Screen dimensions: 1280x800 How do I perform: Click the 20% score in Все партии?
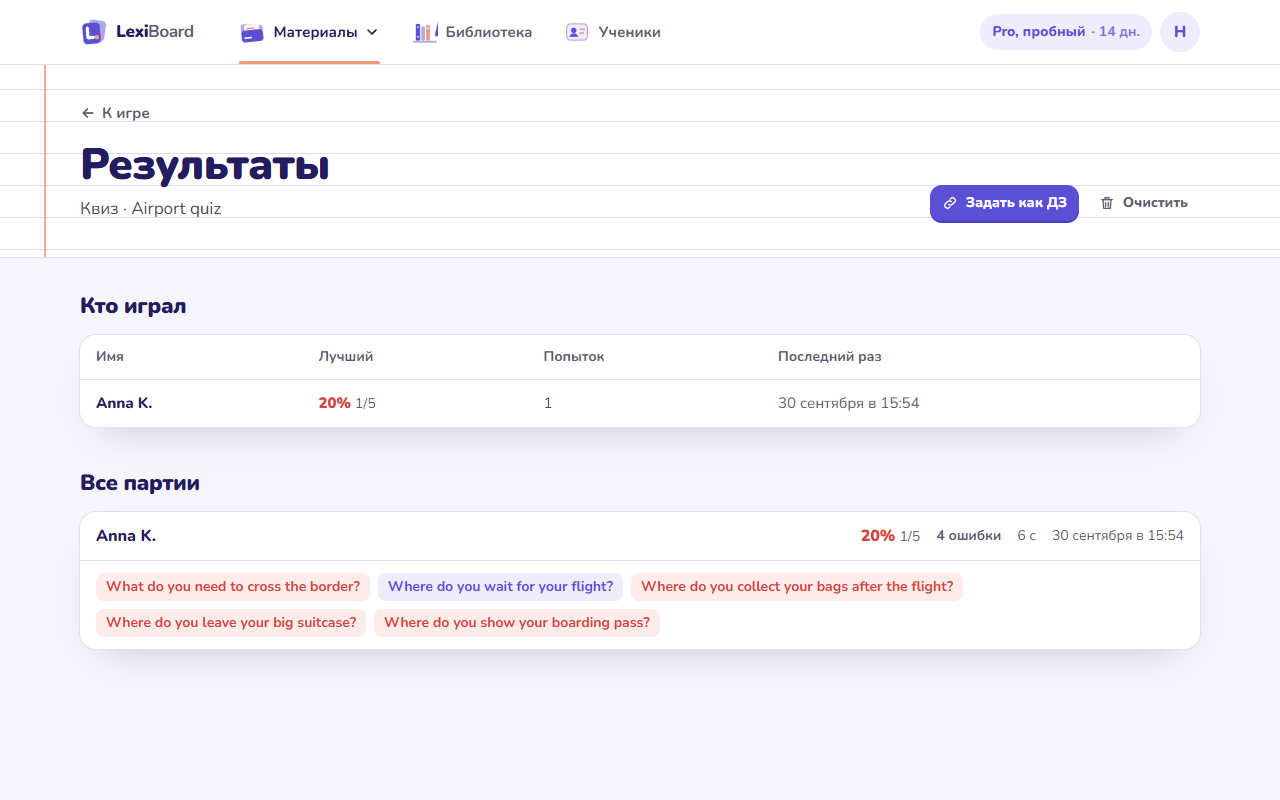tap(878, 536)
